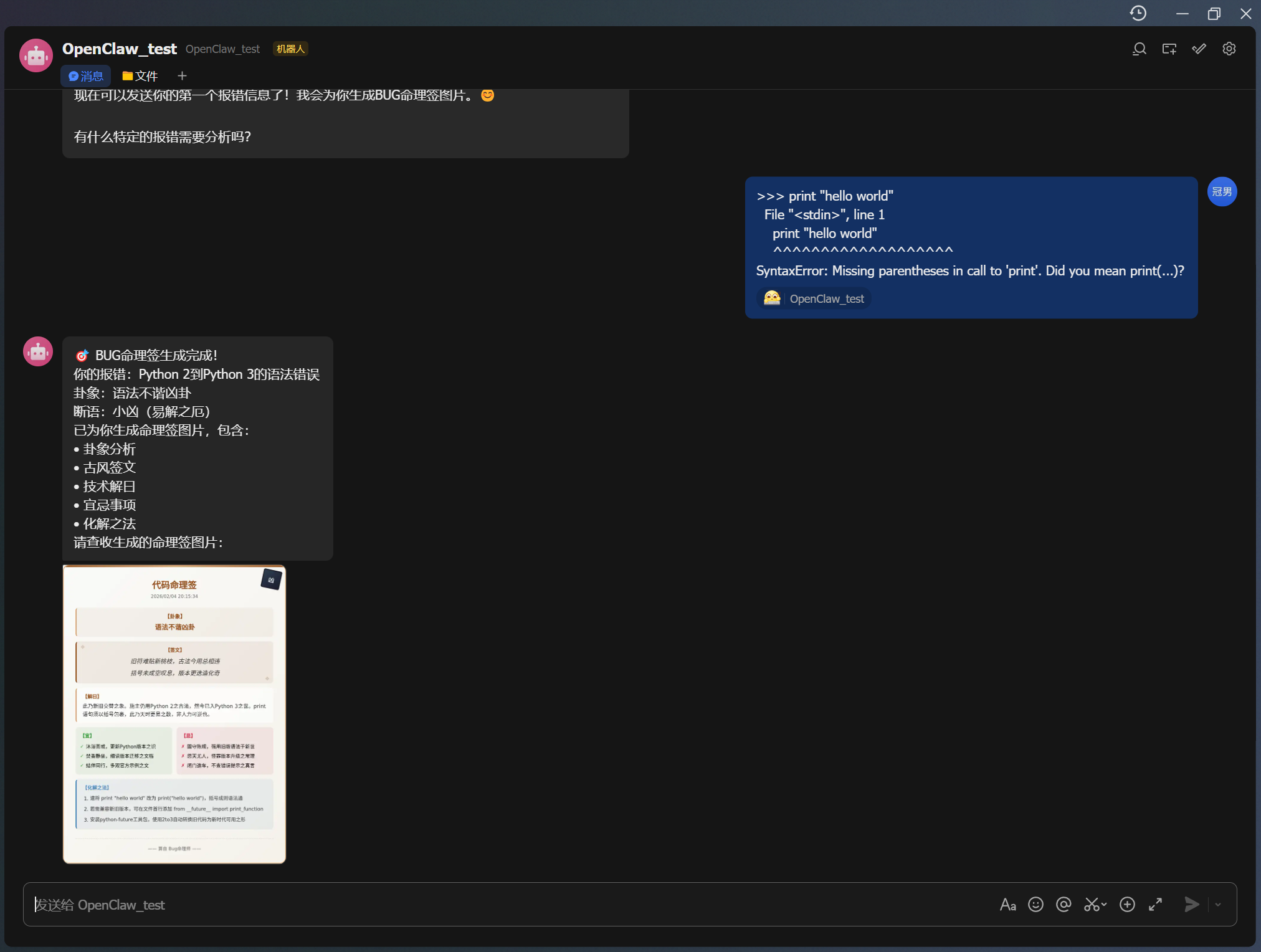Click the screenshot scissors tool
This screenshot has height=952, width=1261.
point(1092,905)
